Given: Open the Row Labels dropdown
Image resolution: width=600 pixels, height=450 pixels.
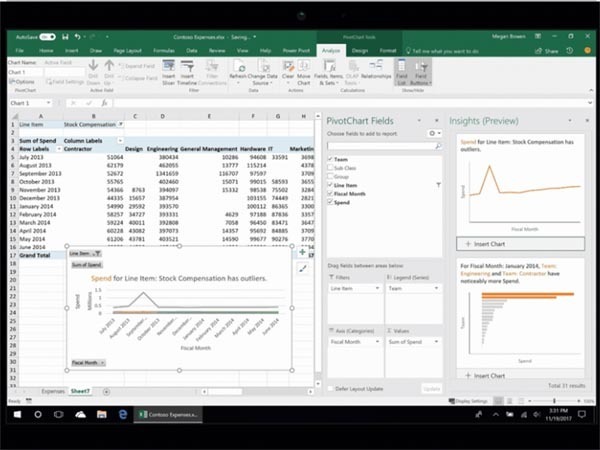Looking at the screenshot, I should (59, 149).
